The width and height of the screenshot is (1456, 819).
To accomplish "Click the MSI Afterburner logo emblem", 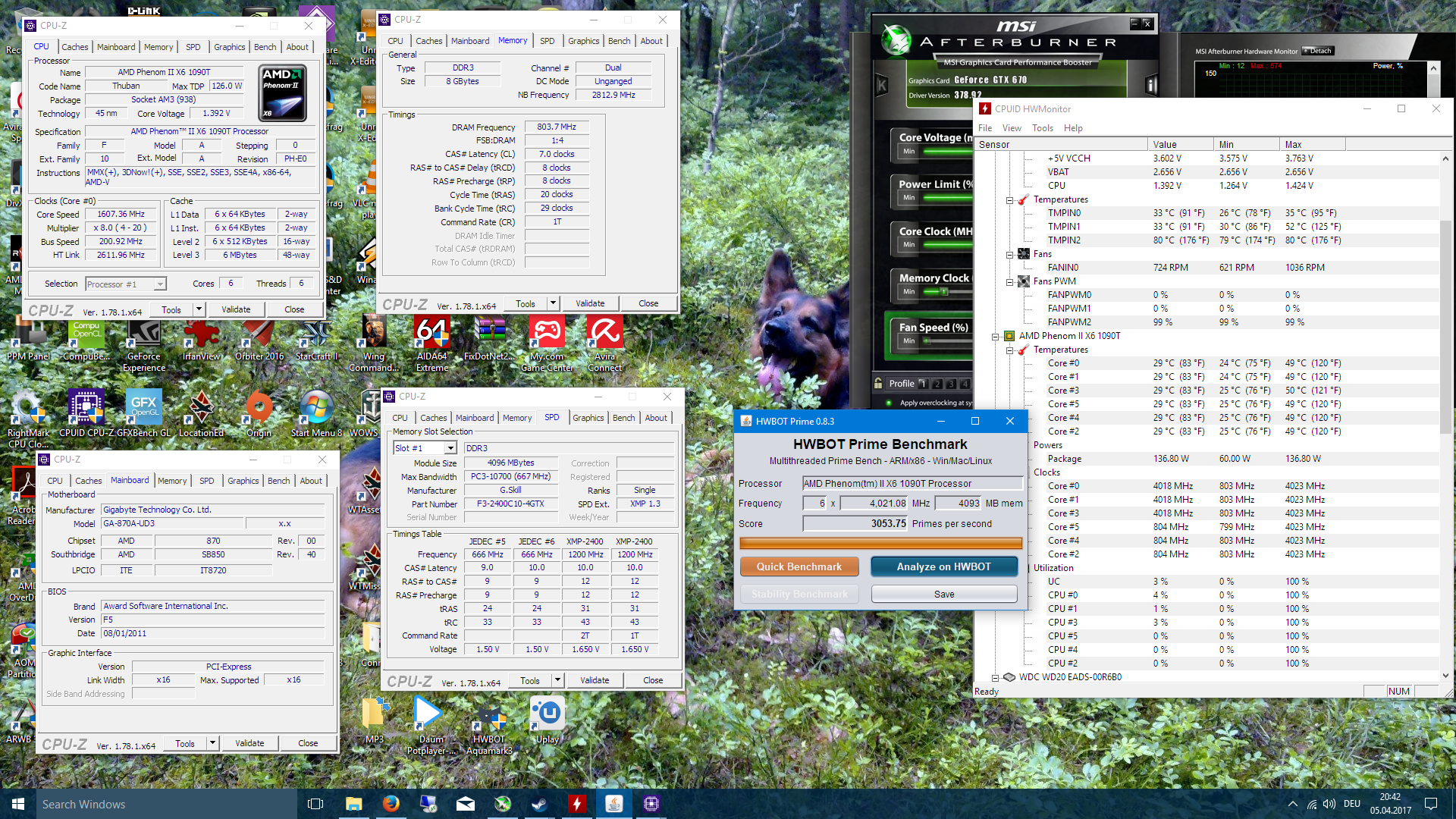I will (x=896, y=39).
